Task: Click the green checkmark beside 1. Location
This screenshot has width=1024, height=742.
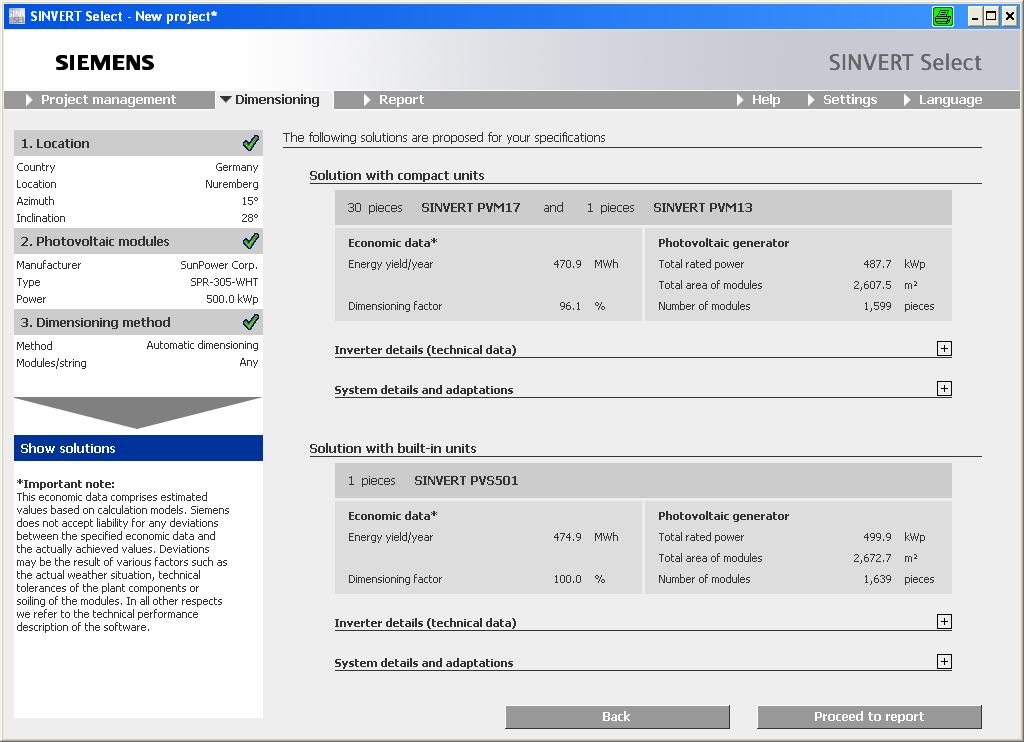Action: point(250,143)
